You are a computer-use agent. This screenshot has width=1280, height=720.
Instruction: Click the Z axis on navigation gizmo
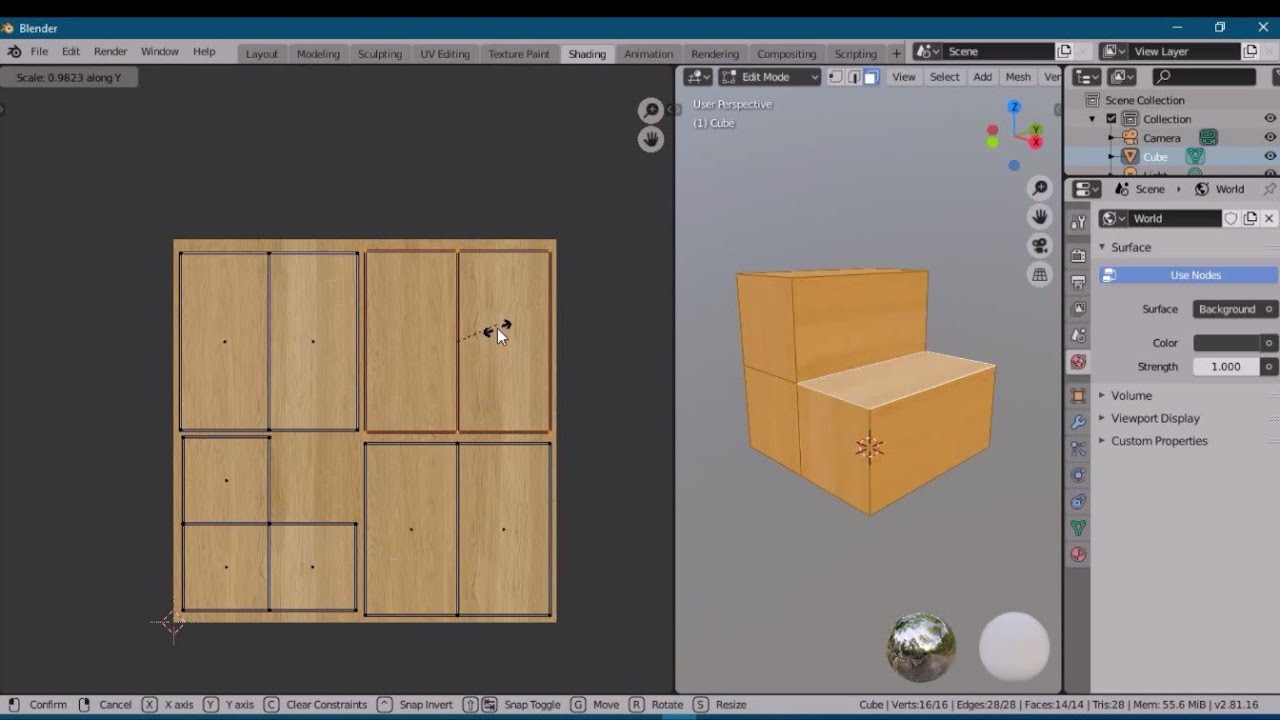[1014, 107]
